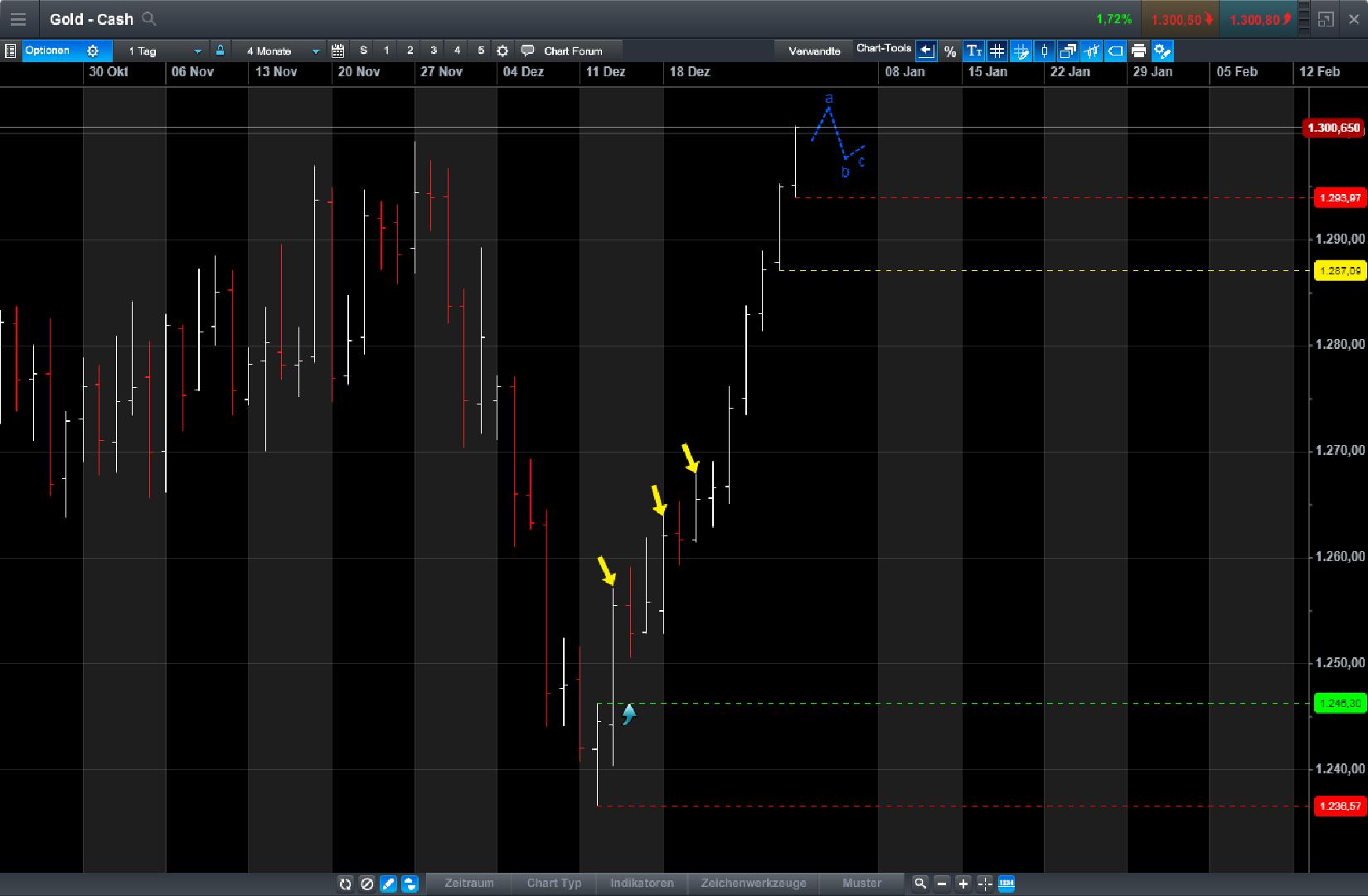The width and height of the screenshot is (1368, 896).
Task: Click the refresh icon in bottom toolbar
Action: pyautogui.click(x=346, y=884)
